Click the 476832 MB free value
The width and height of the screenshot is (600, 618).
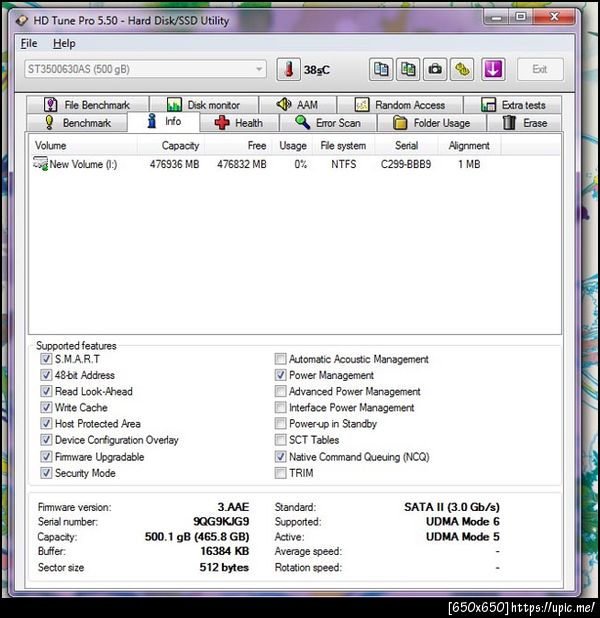(242, 164)
